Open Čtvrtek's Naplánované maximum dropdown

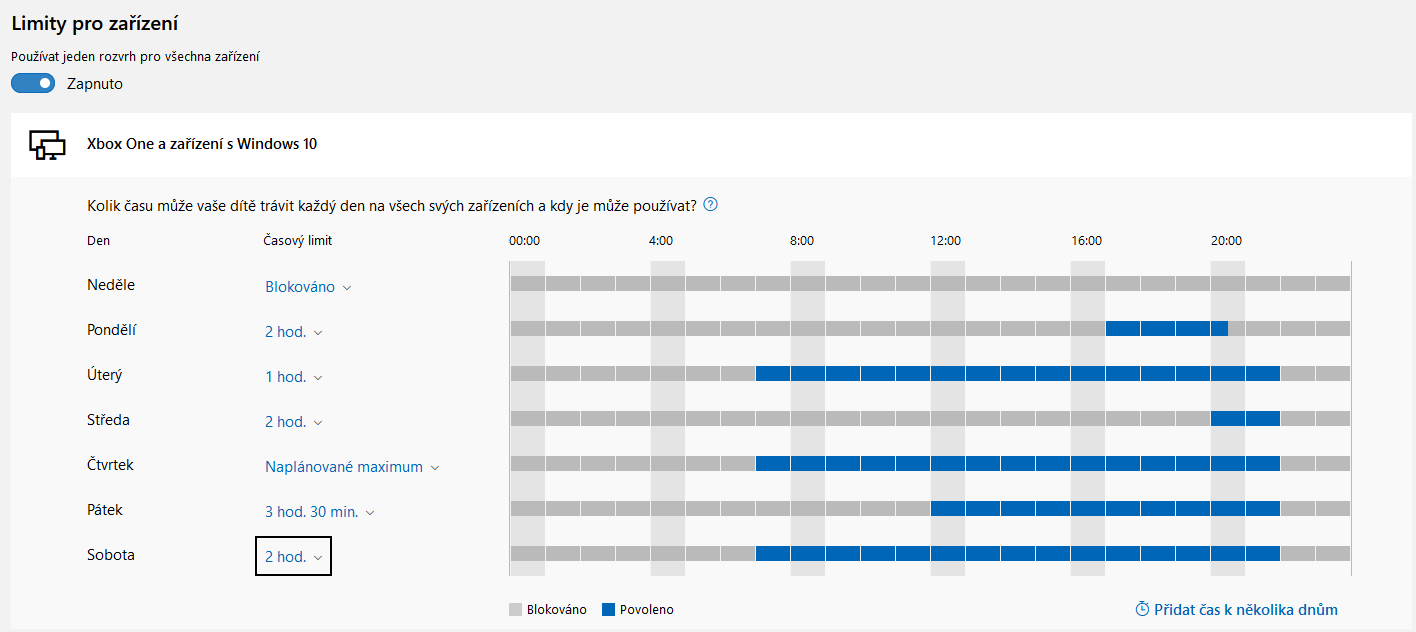click(352, 467)
